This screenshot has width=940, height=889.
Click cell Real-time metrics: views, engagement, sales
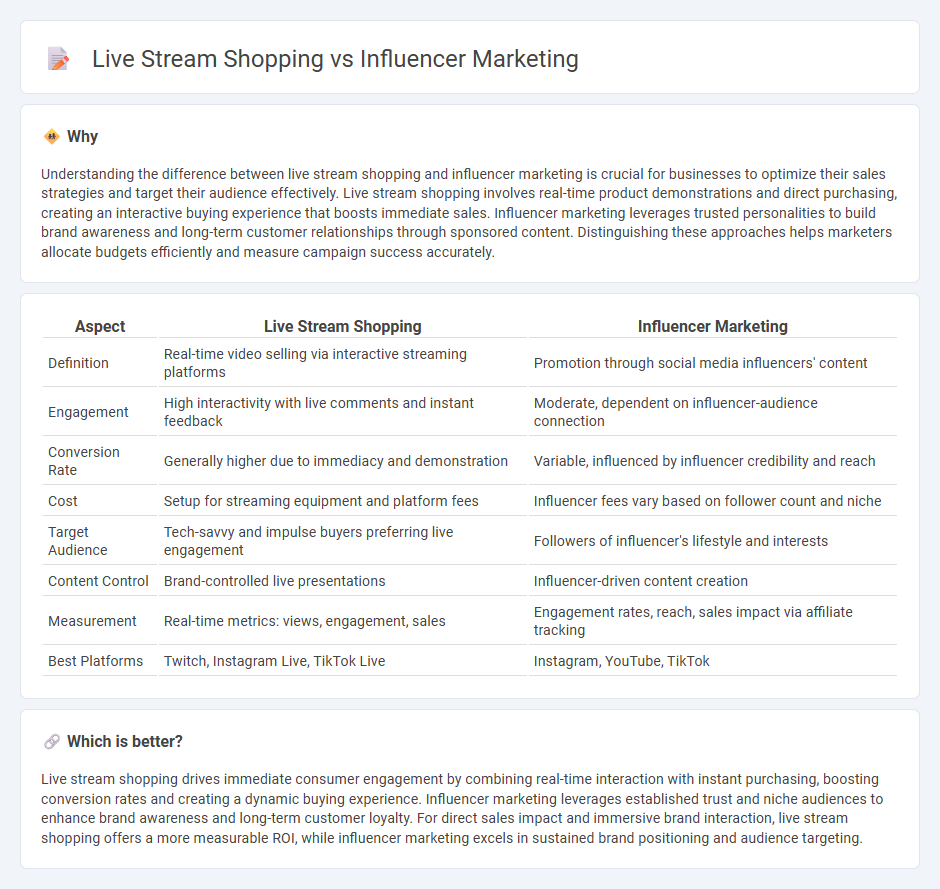pyautogui.click(x=343, y=621)
